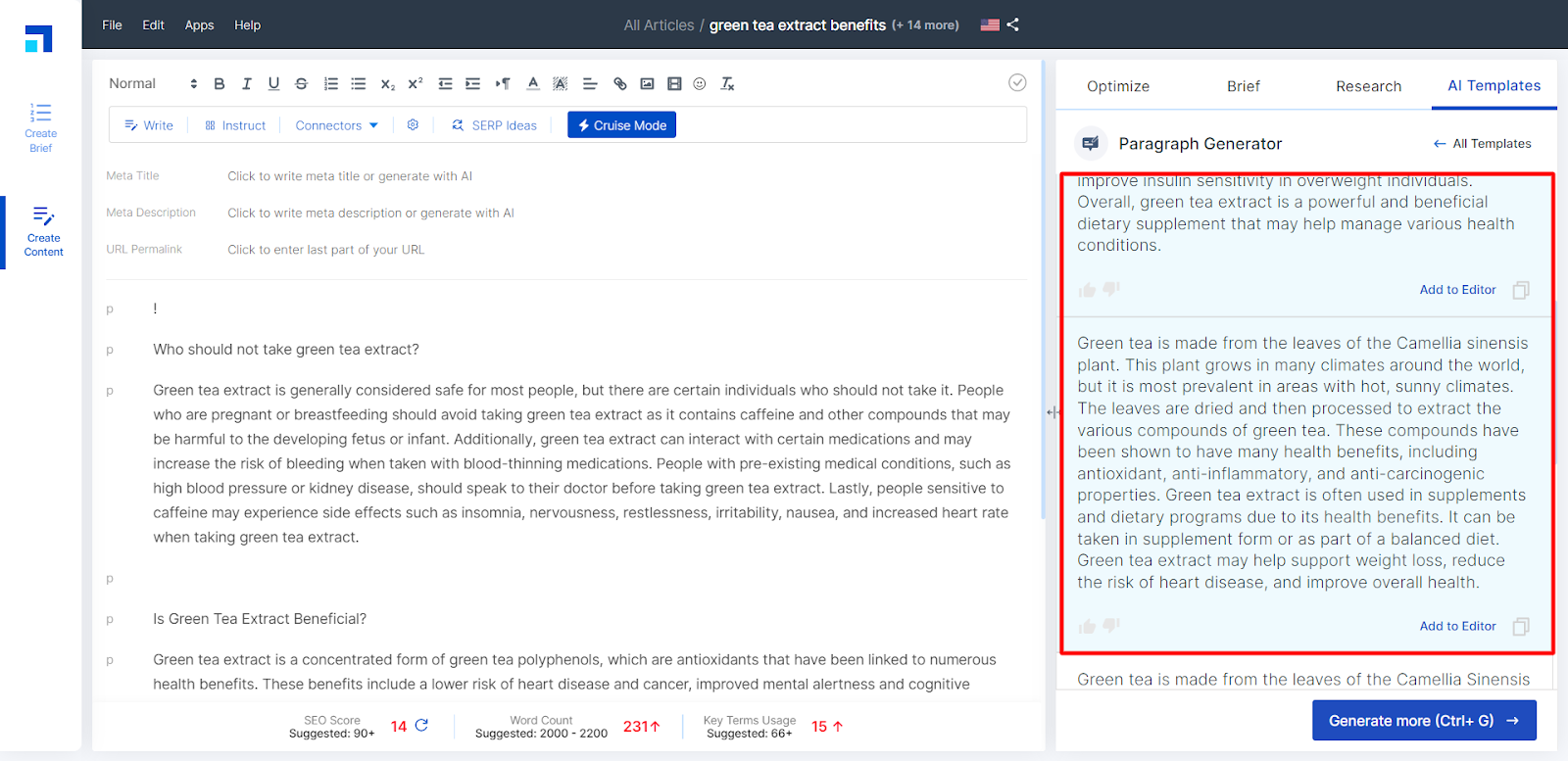Click the '+ 14 more' keywords indicator
The image size is (1568, 761).
pos(925,25)
